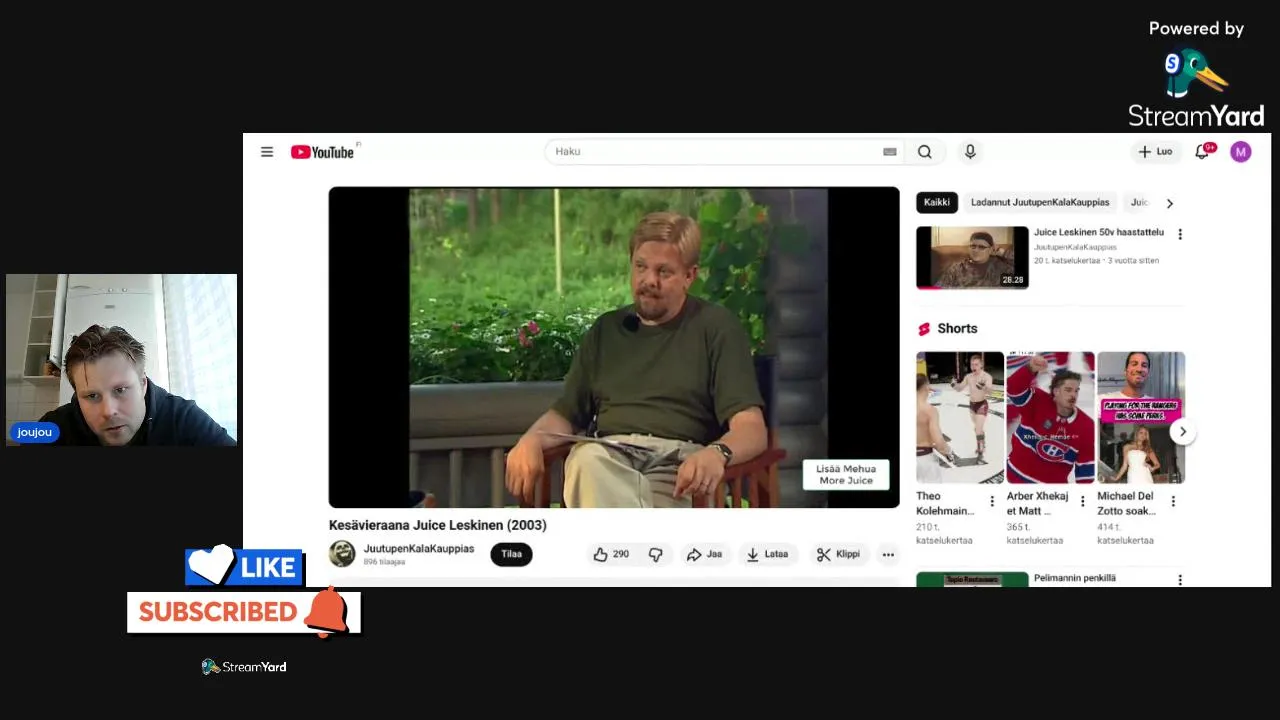
Task: Select the Ladannut JuutupenKalaKauppias chip
Action: (x=1040, y=202)
